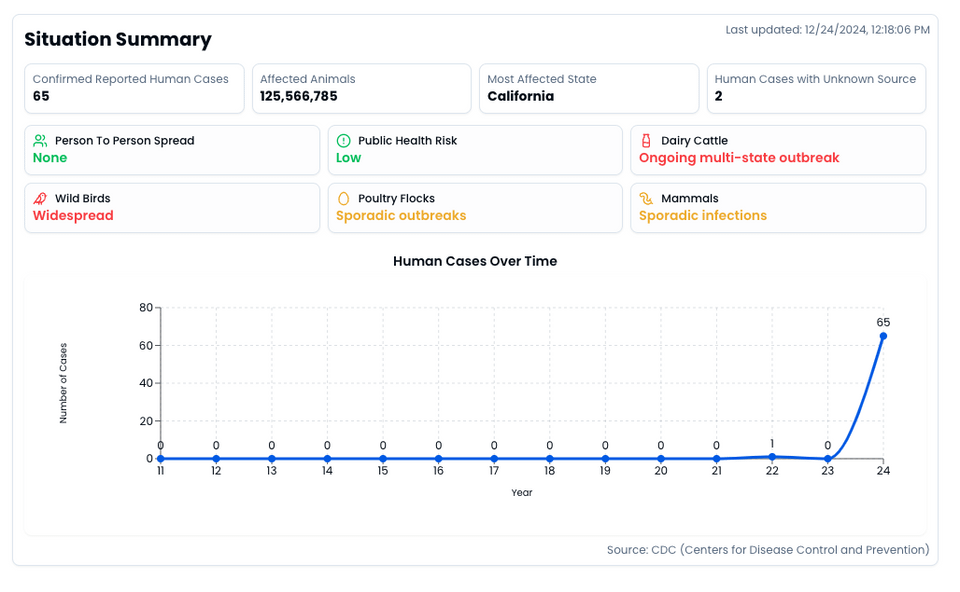Open the Most Affected State California card
The width and height of the screenshot is (960, 592).
pyautogui.click(x=588, y=89)
